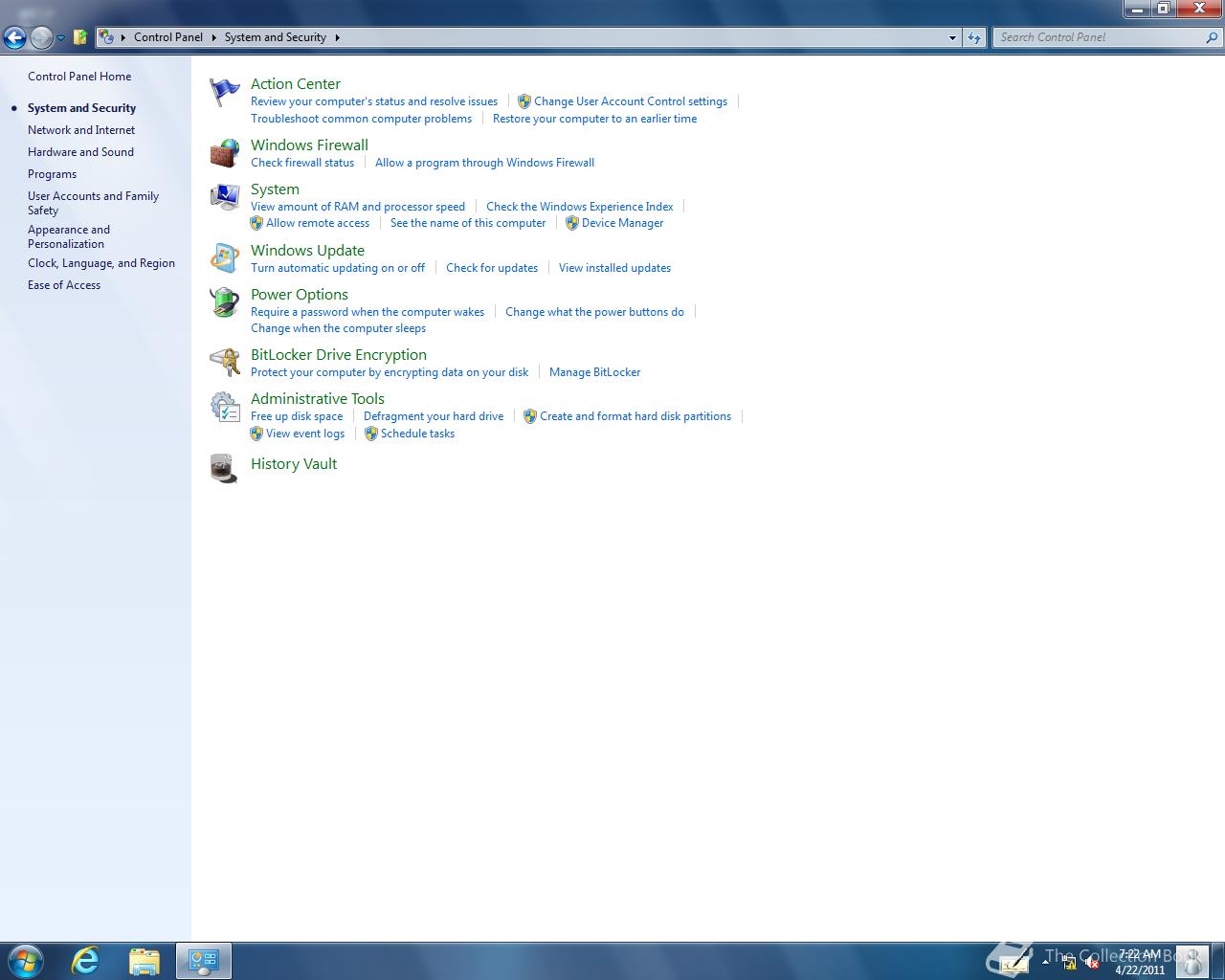The image size is (1225, 980).
Task: Open the Windows Update icon
Action: 225,258
